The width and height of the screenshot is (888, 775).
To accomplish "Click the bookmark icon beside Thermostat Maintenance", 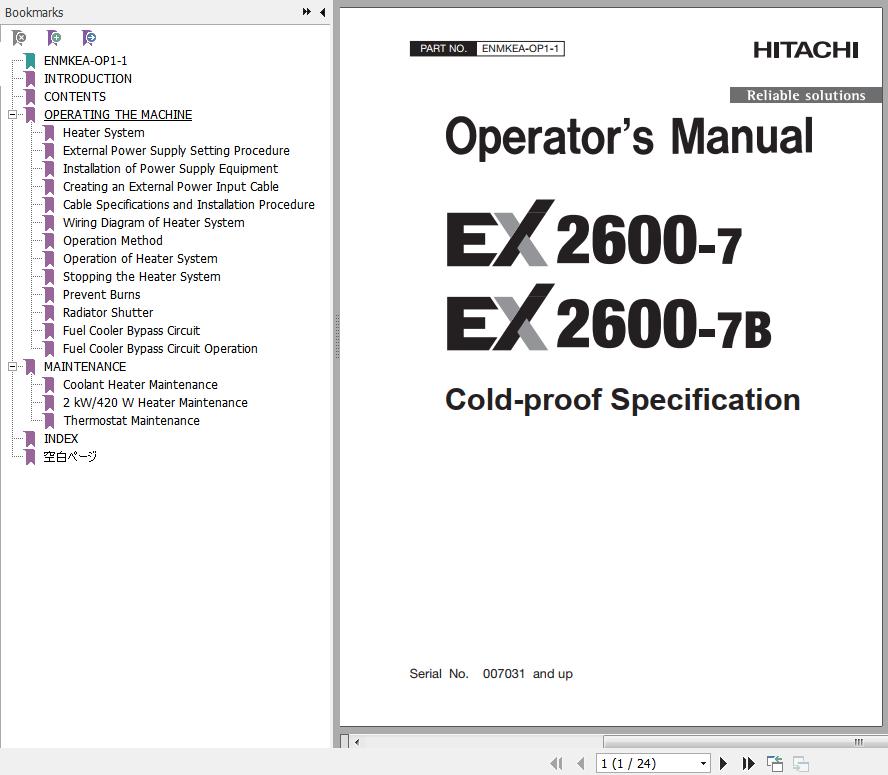I will 49,421.
